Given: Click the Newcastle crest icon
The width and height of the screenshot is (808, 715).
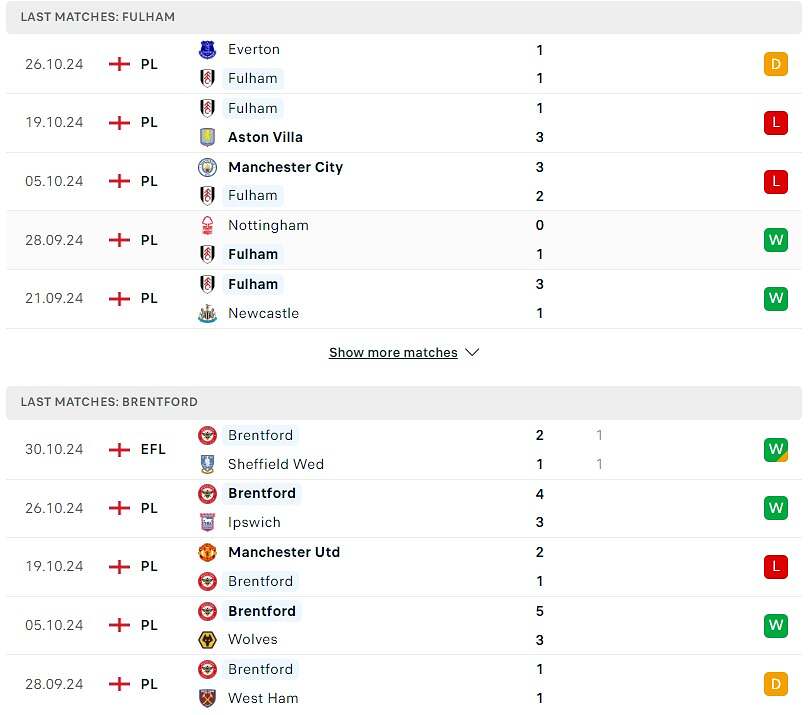Looking at the screenshot, I should tap(207, 313).
